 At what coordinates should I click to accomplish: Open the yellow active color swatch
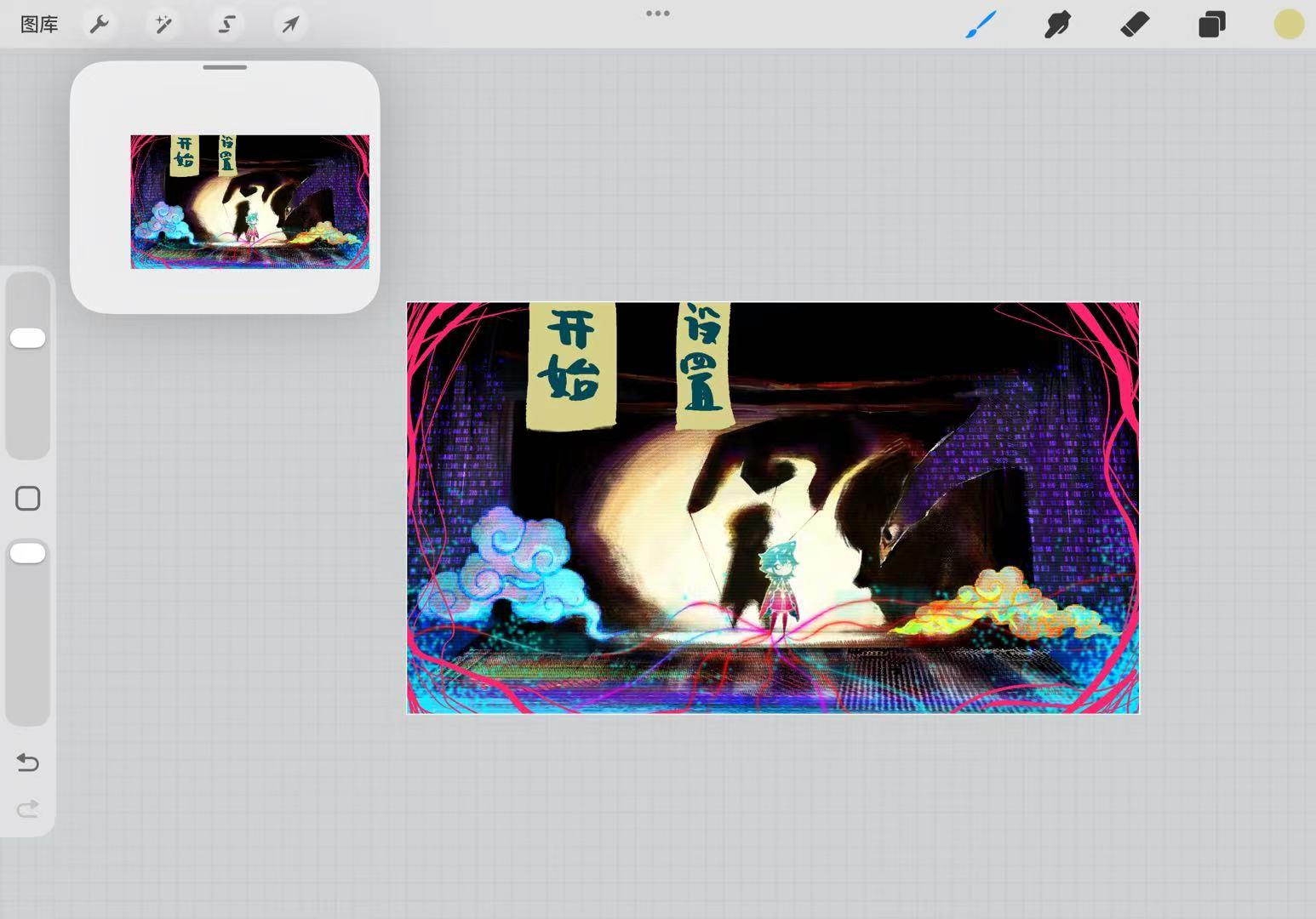[1289, 25]
